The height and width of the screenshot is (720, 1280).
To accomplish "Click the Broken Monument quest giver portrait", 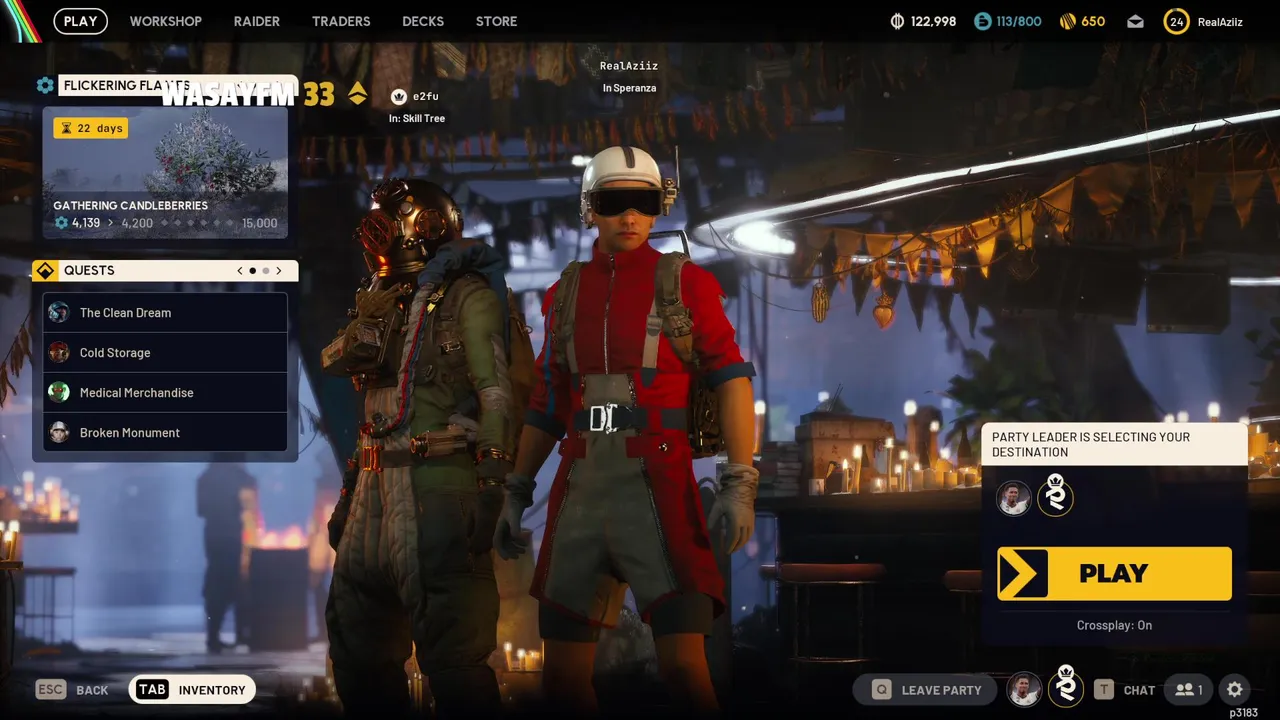I will tap(59, 432).
